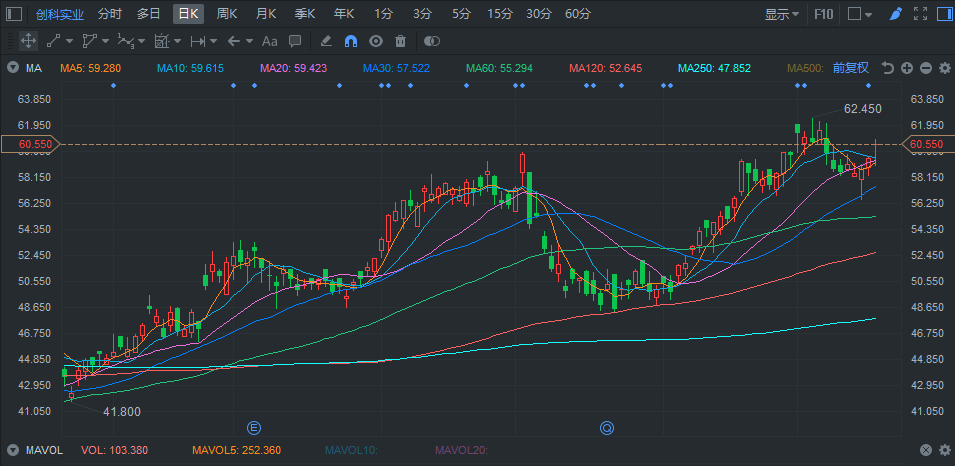This screenshot has width=955, height=466.
Task: Click the MA5: 59.280 label
Action: 90,68
